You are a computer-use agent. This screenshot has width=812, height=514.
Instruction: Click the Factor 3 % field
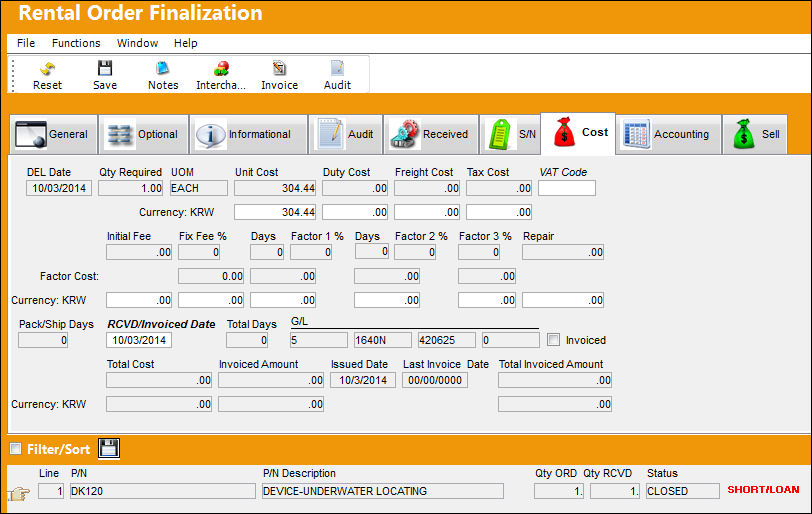pyautogui.click(x=479, y=252)
